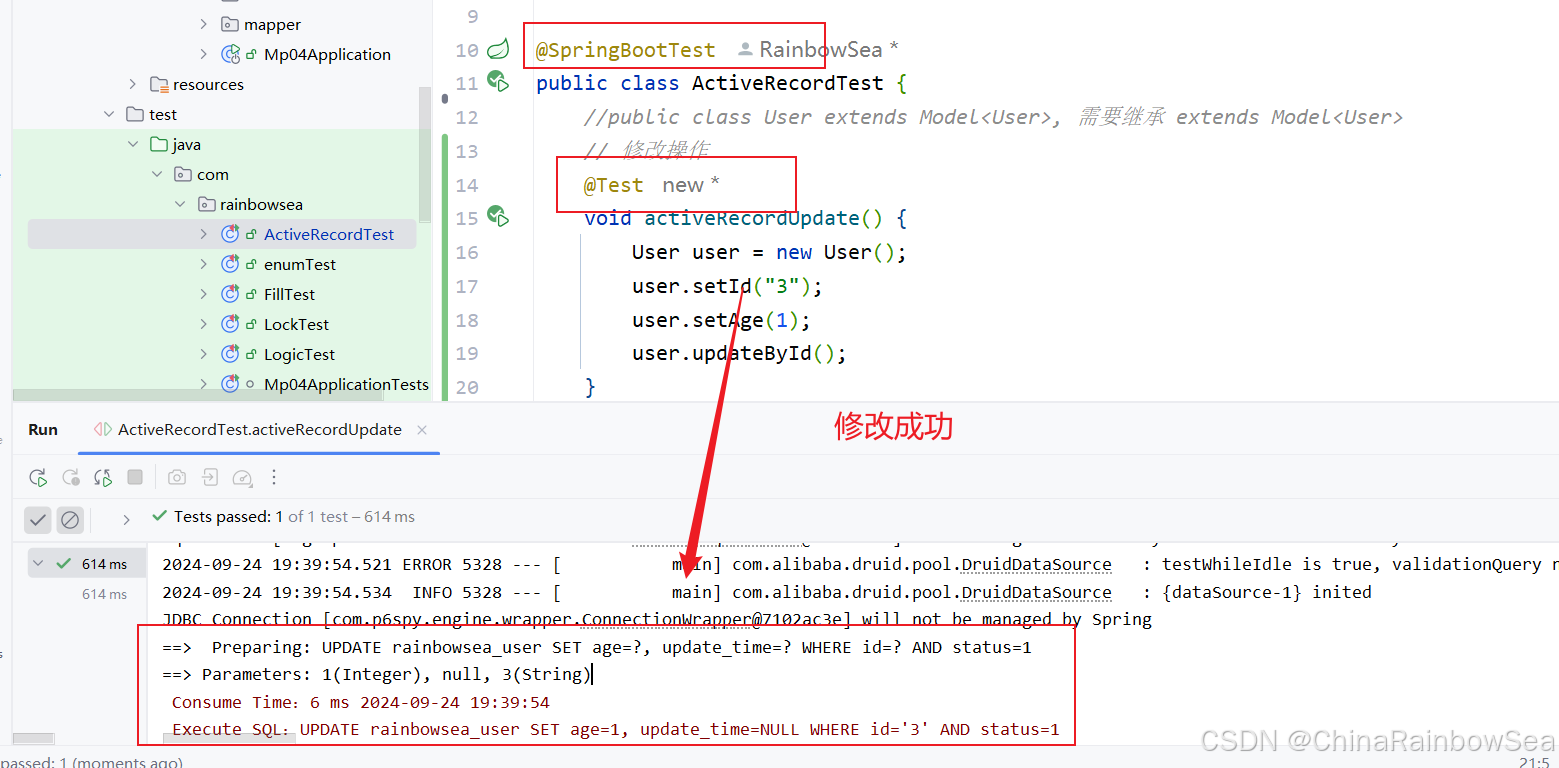This screenshot has height=768, width=1559.
Task: Click the Run tool window label
Action: pyautogui.click(x=42, y=429)
